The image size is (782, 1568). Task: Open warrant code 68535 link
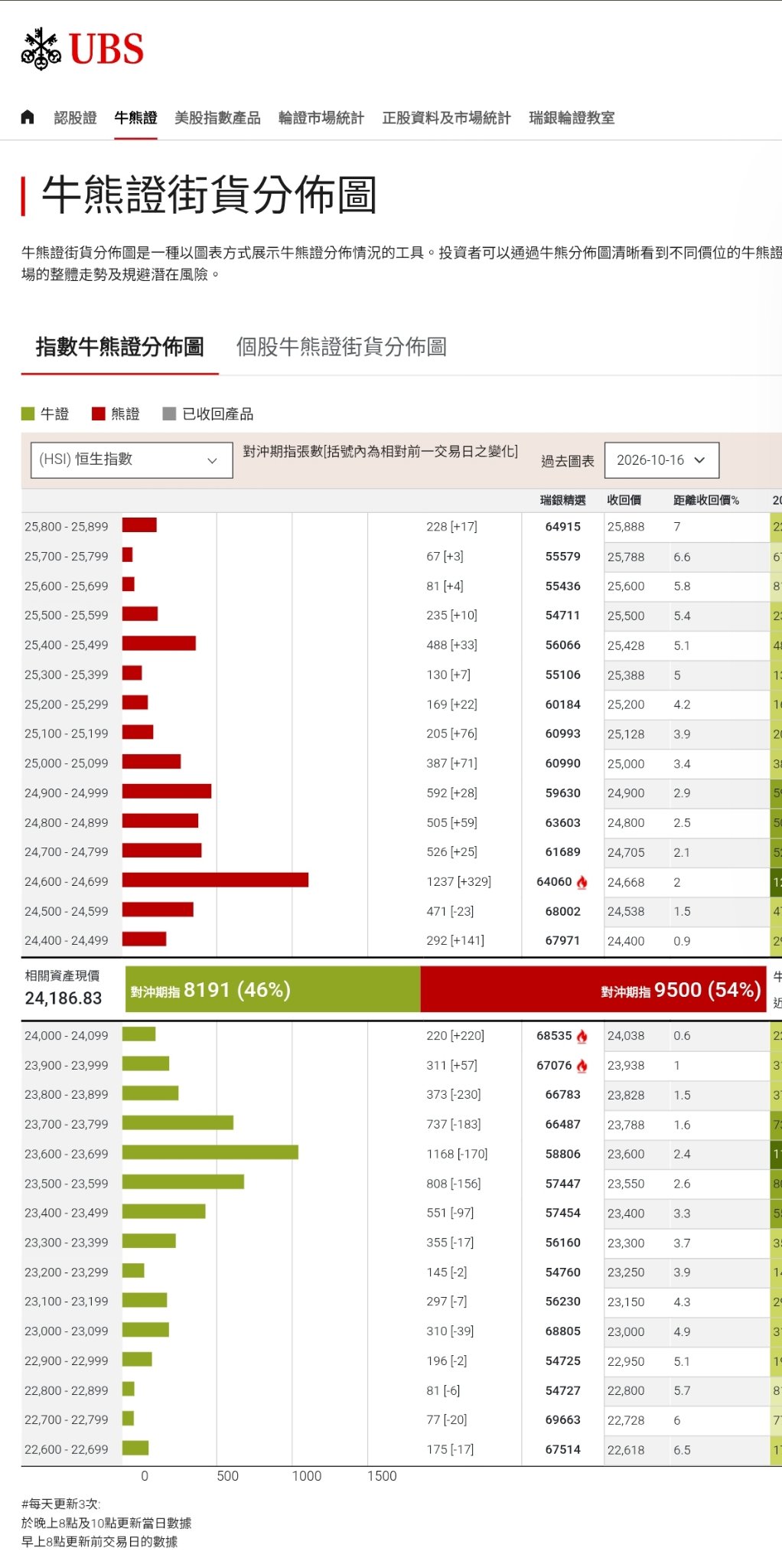tap(555, 1036)
